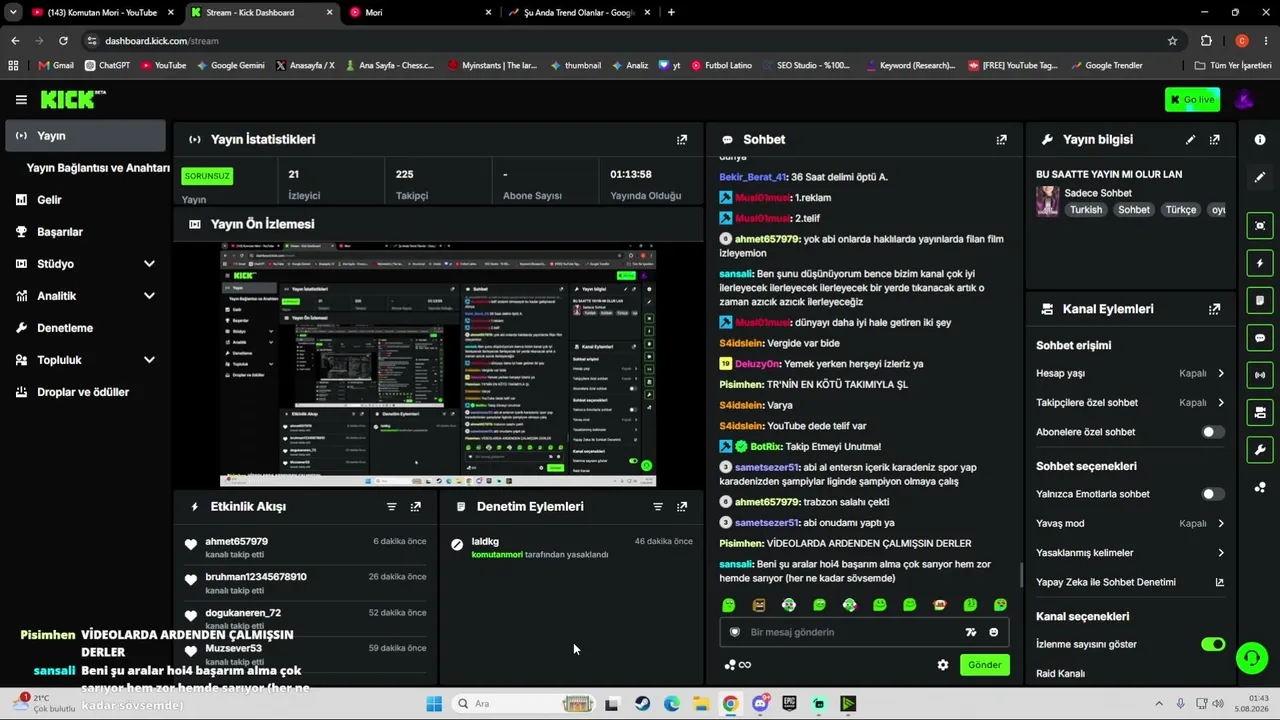Click the info icon in right rail

[x=1260, y=140]
